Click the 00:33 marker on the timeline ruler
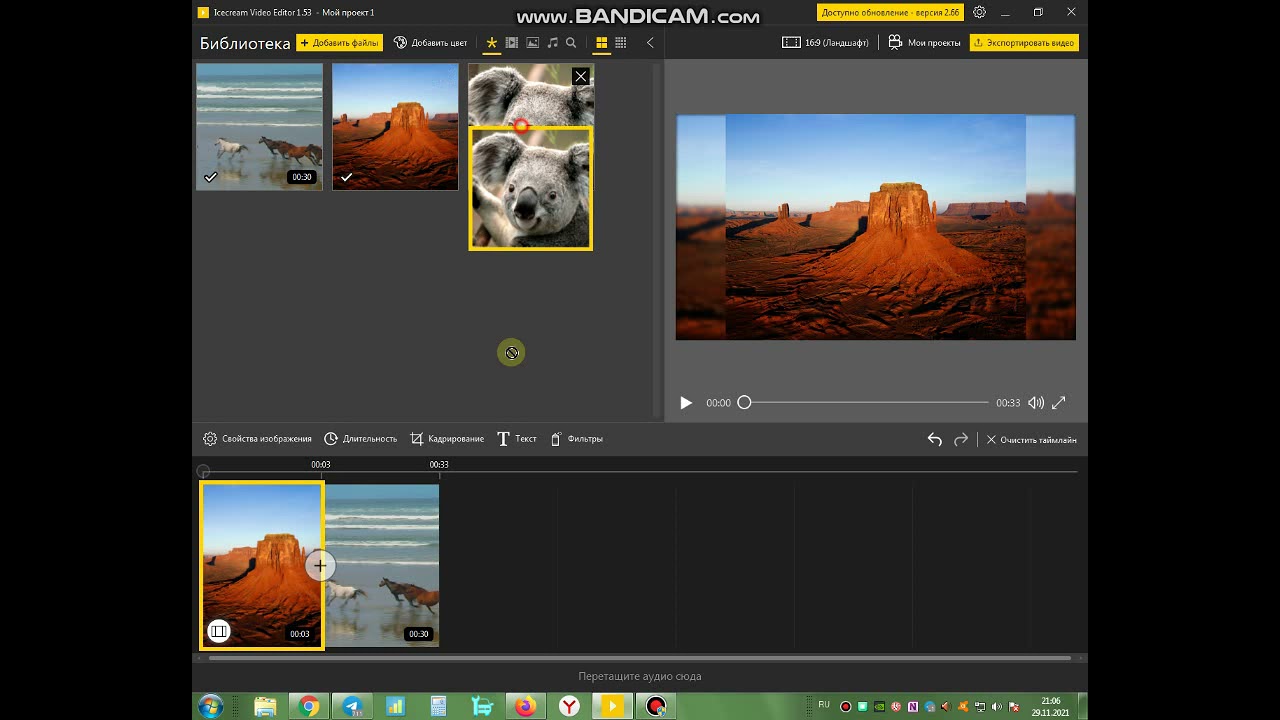The width and height of the screenshot is (1280, 720). pos(439,465)
